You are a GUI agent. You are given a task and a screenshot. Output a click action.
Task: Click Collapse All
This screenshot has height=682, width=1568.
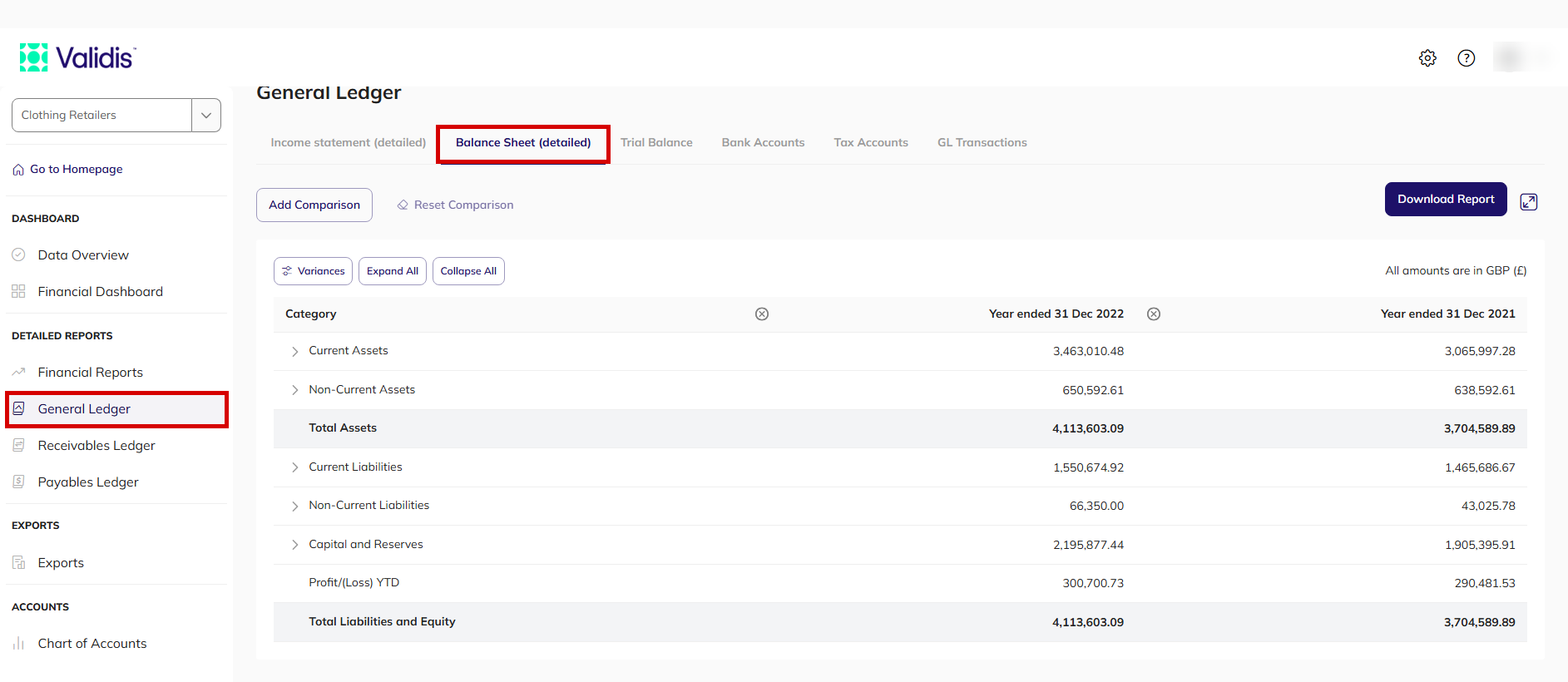coord(468,271)
